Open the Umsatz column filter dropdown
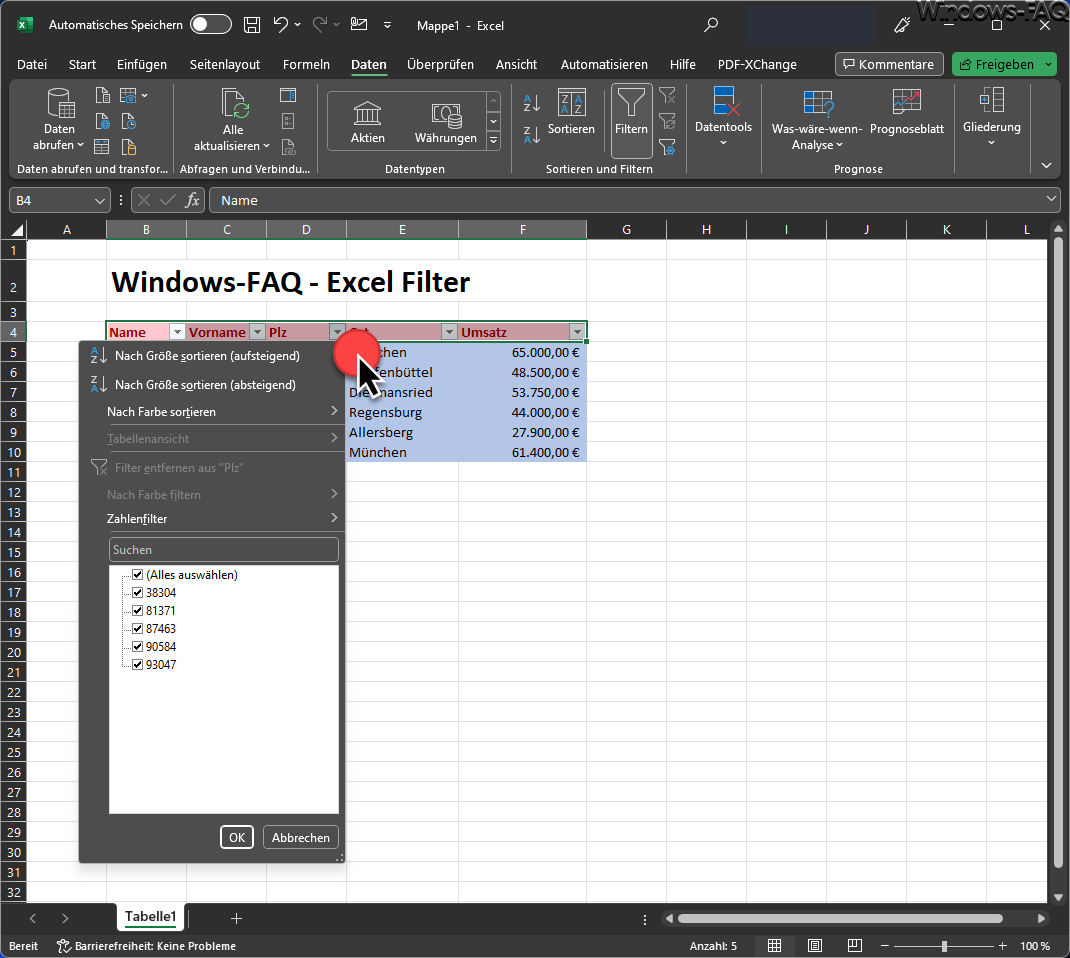This screenshot has height=958, width=1070. 577,332
